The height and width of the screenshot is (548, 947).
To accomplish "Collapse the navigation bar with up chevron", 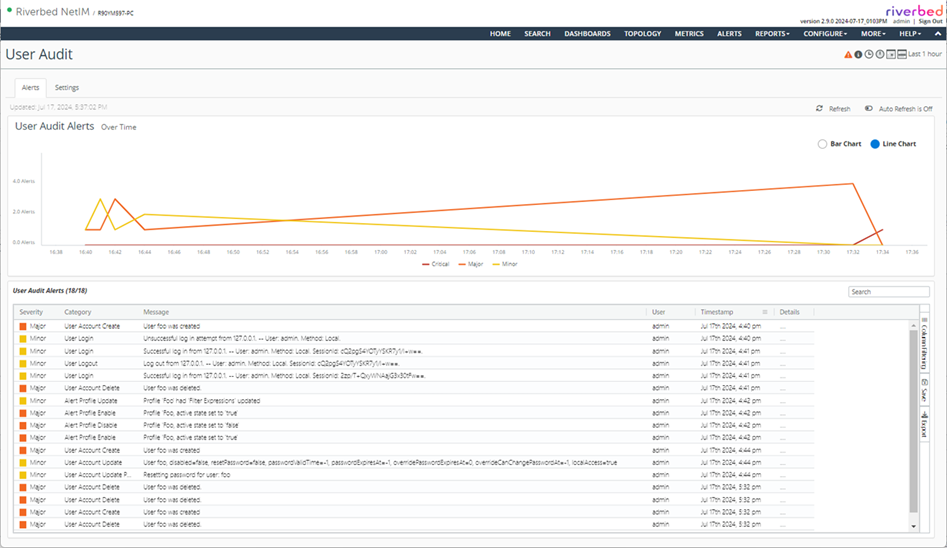I will pos(937,34).
